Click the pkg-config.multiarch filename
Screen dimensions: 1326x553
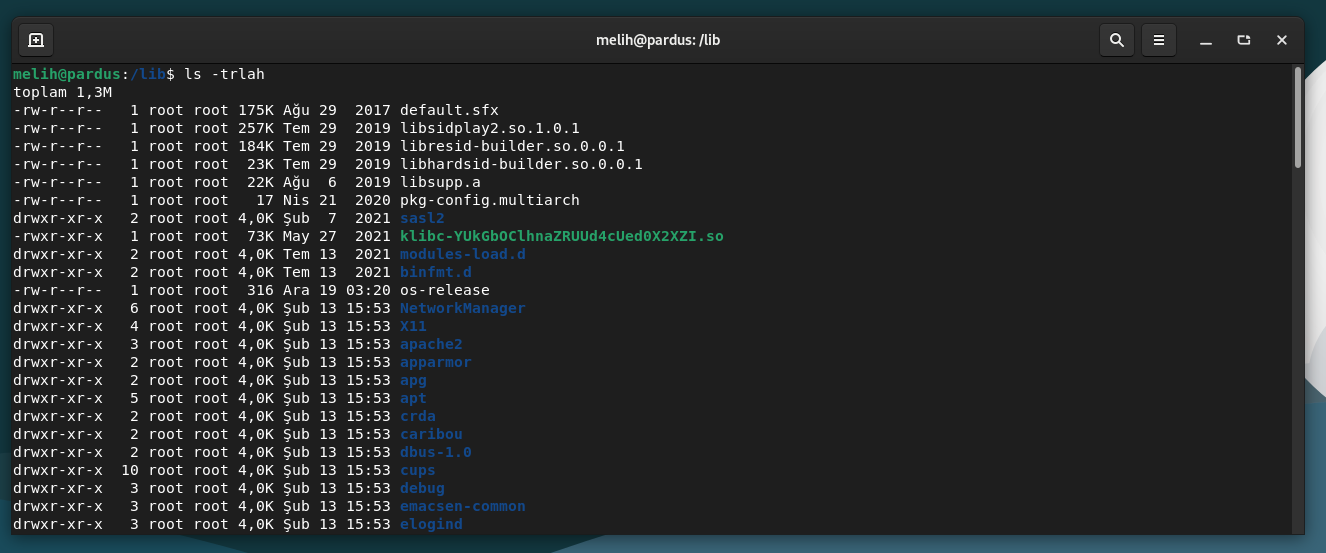[x=489, y=200]
